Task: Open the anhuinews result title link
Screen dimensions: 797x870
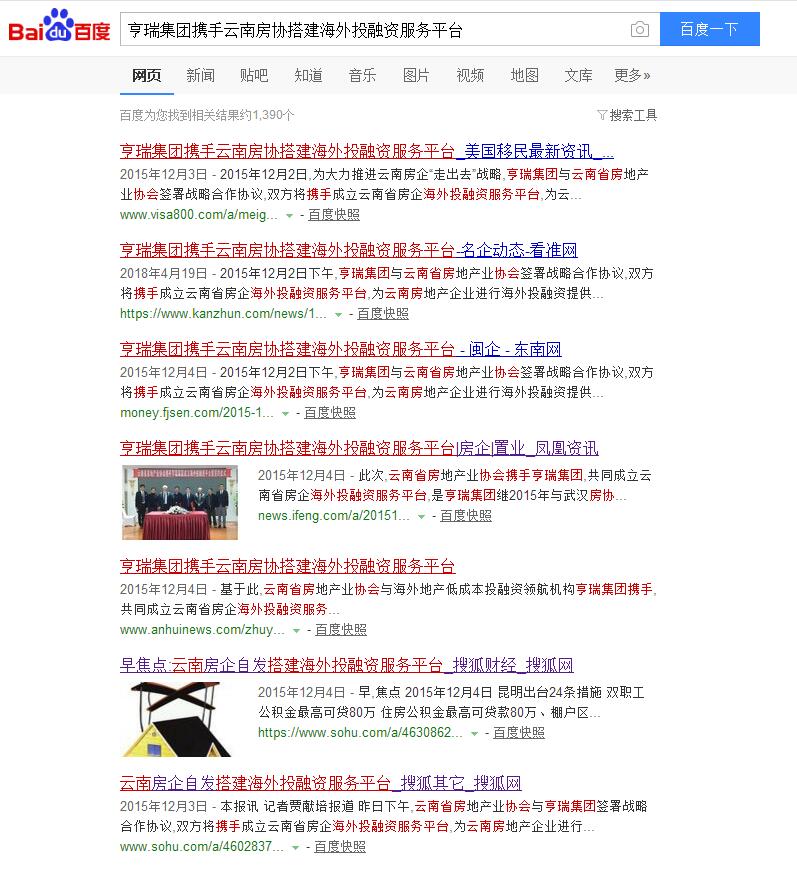Action: 287,566
